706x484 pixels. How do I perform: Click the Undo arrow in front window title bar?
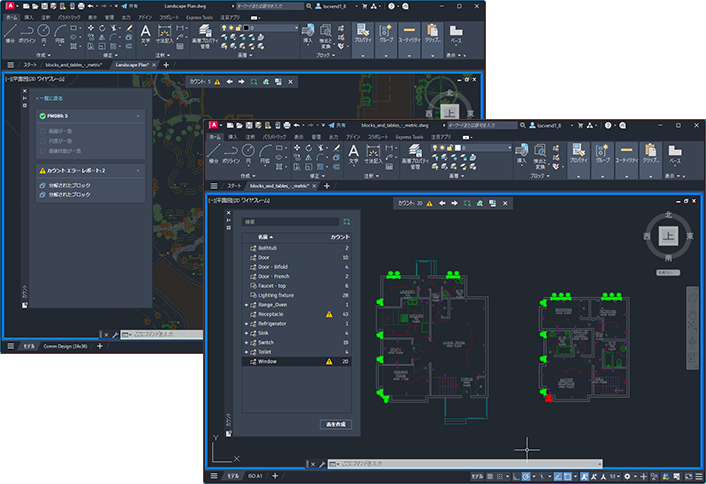(298, 126)
